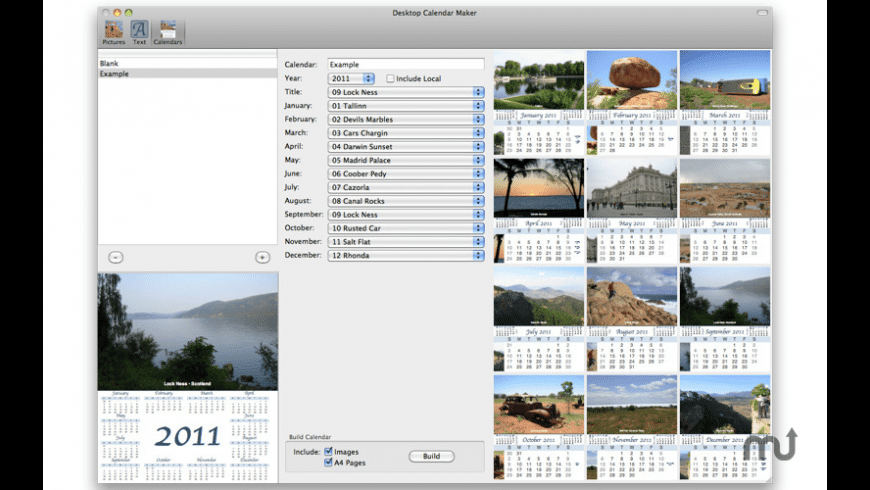Viewport: 870px width, 490px height.
Task: Open the Year 2011 dropdown
Action: pyautogui.click(x=351, y=78)
